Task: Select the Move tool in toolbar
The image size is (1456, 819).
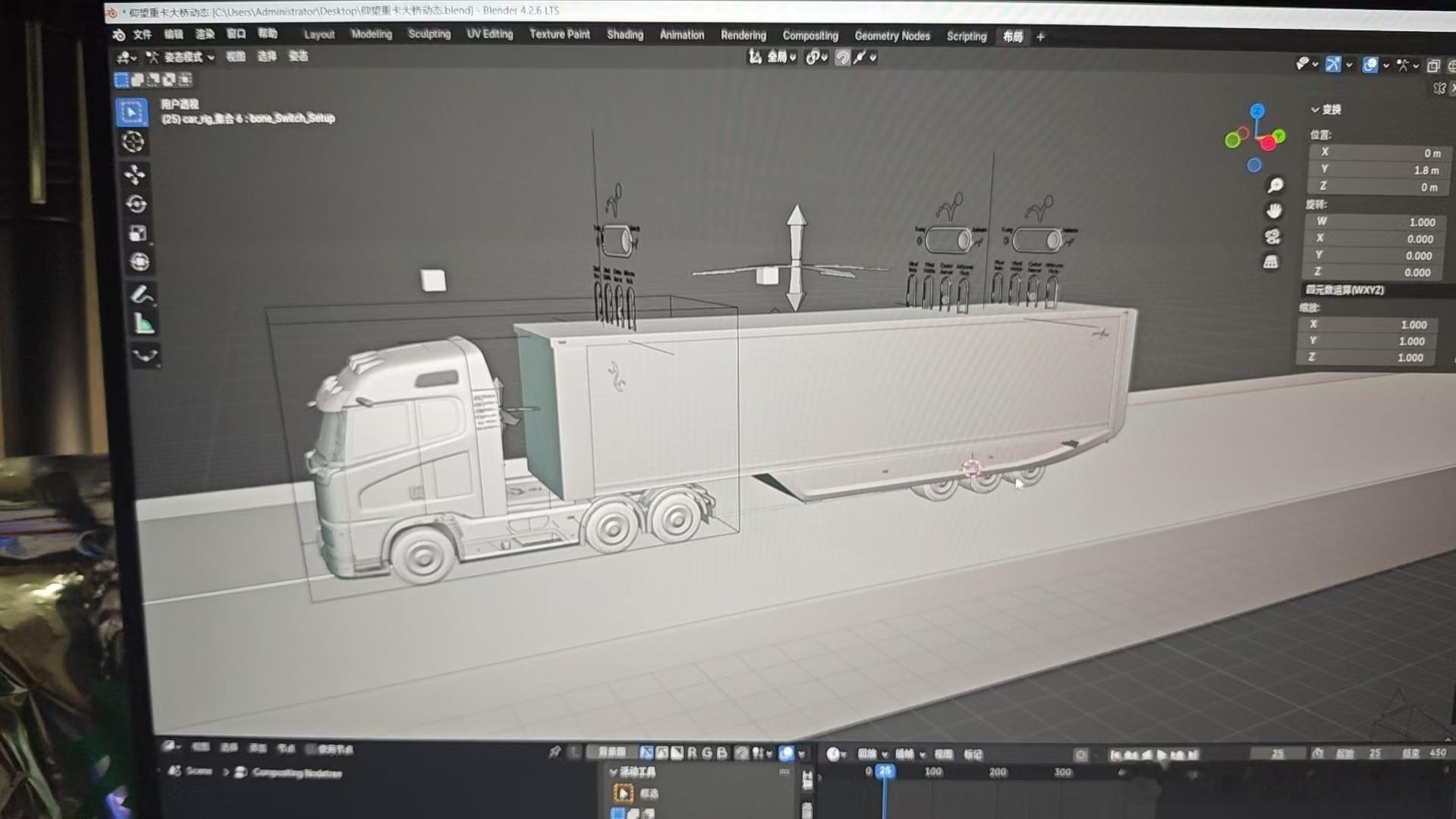Action: tap(135, 174)
